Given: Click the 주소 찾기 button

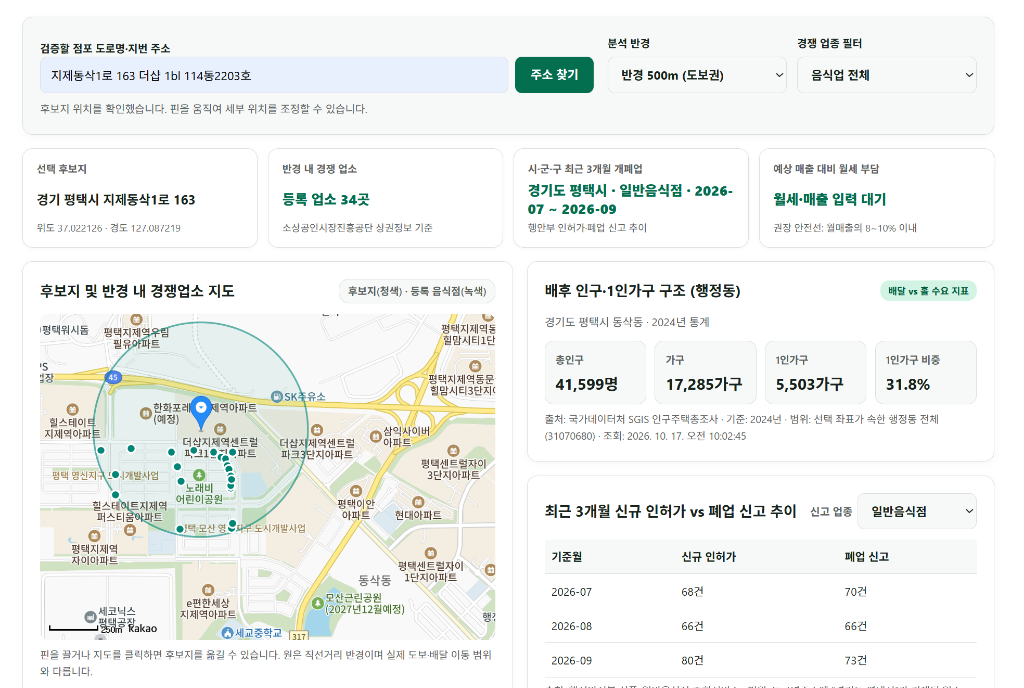Looking at the screenshot, I should tap(554, 75).
